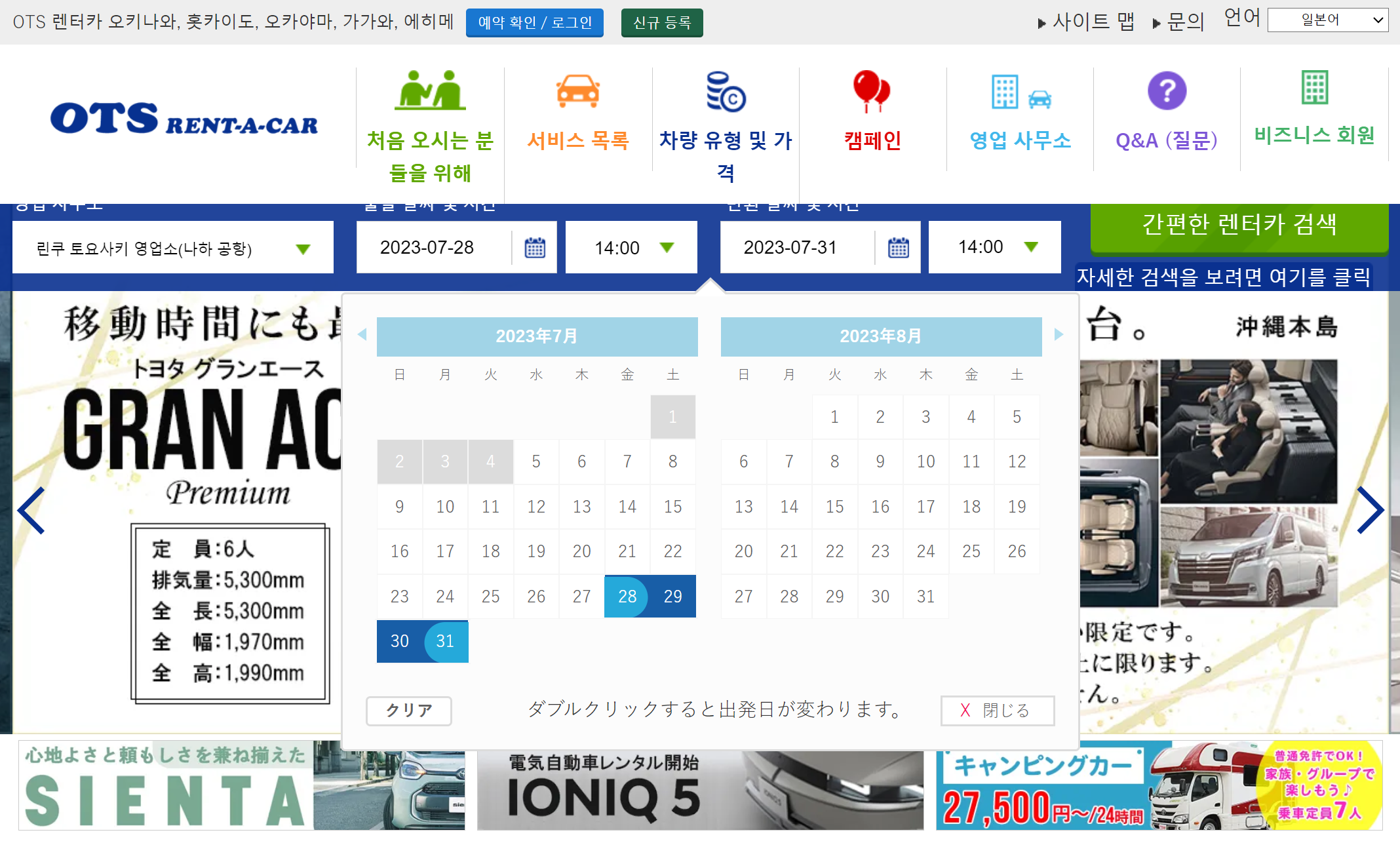Open the business member menu item
The height and width of the screenshot is (843, 1400).
coord(1314,134)
